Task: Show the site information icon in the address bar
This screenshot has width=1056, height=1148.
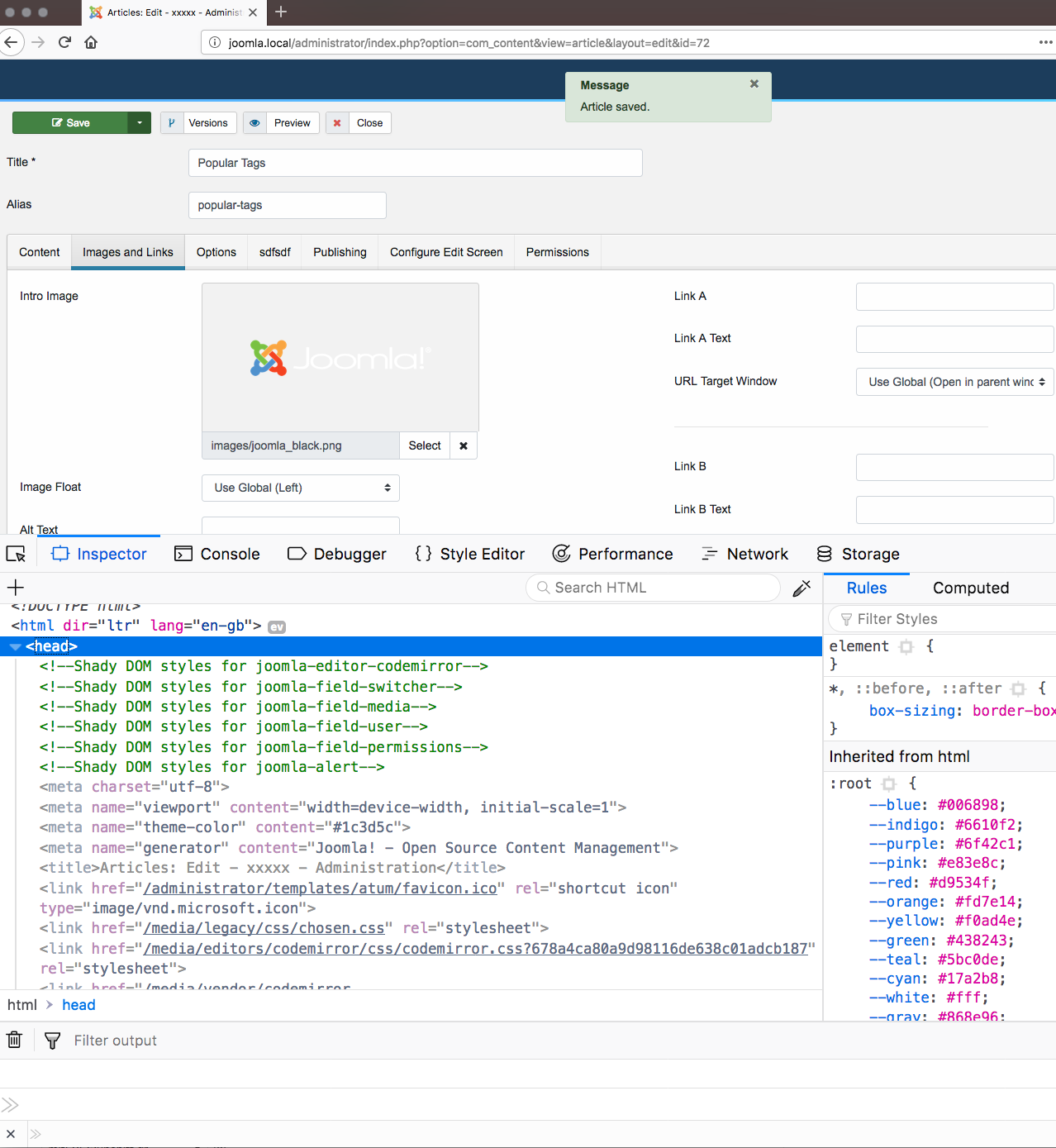Action: [x=215, y=42]
